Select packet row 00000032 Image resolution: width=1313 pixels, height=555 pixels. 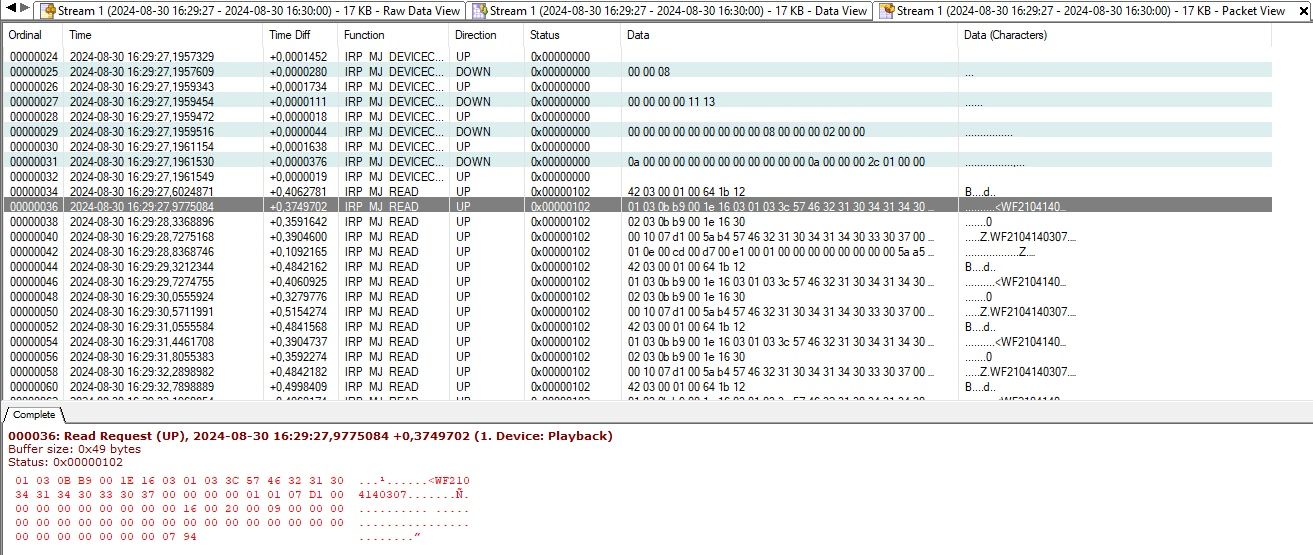tap(638, 177)
